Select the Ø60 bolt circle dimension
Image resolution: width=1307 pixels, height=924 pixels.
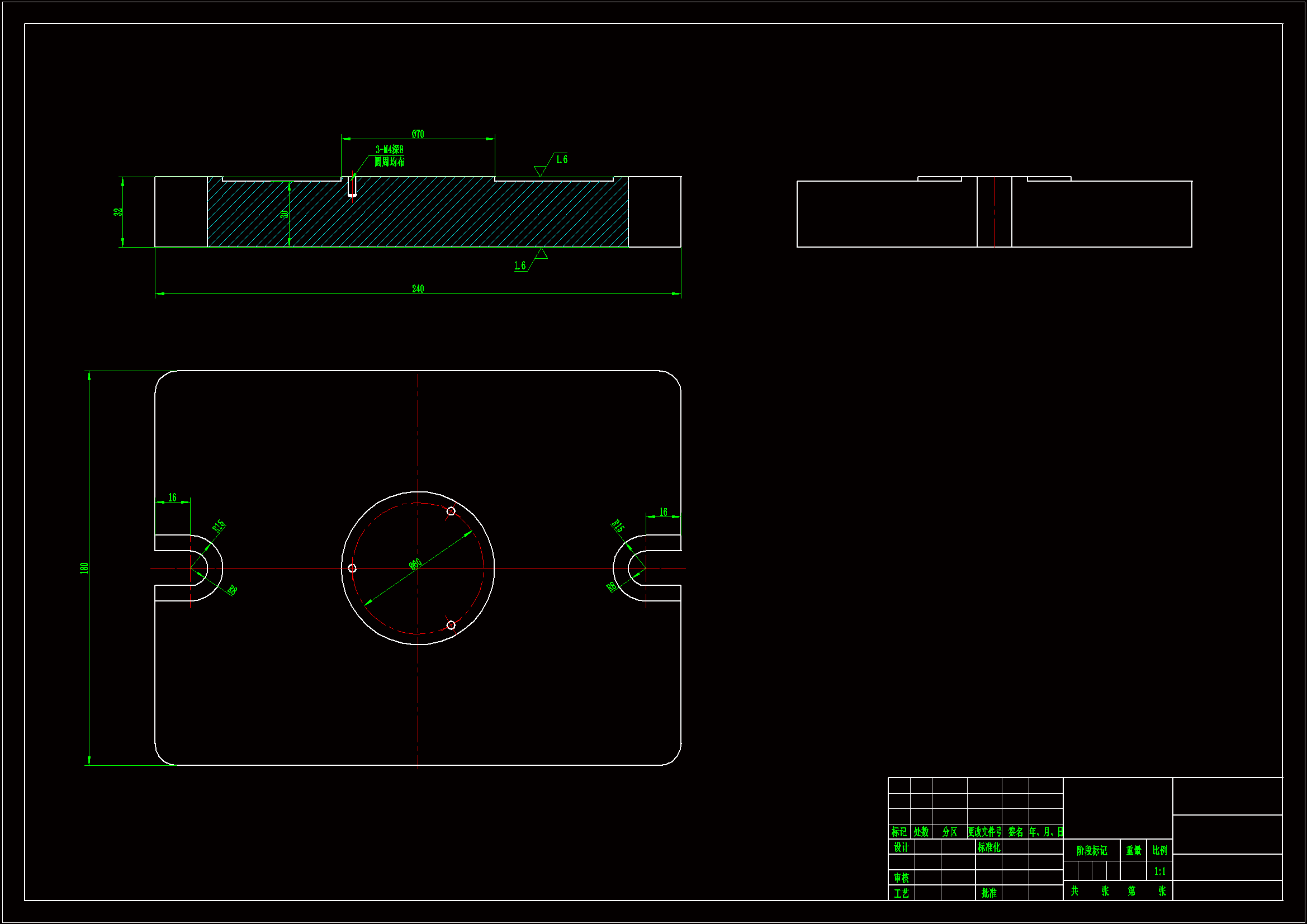pyautogui.click(x=415, y=563)
